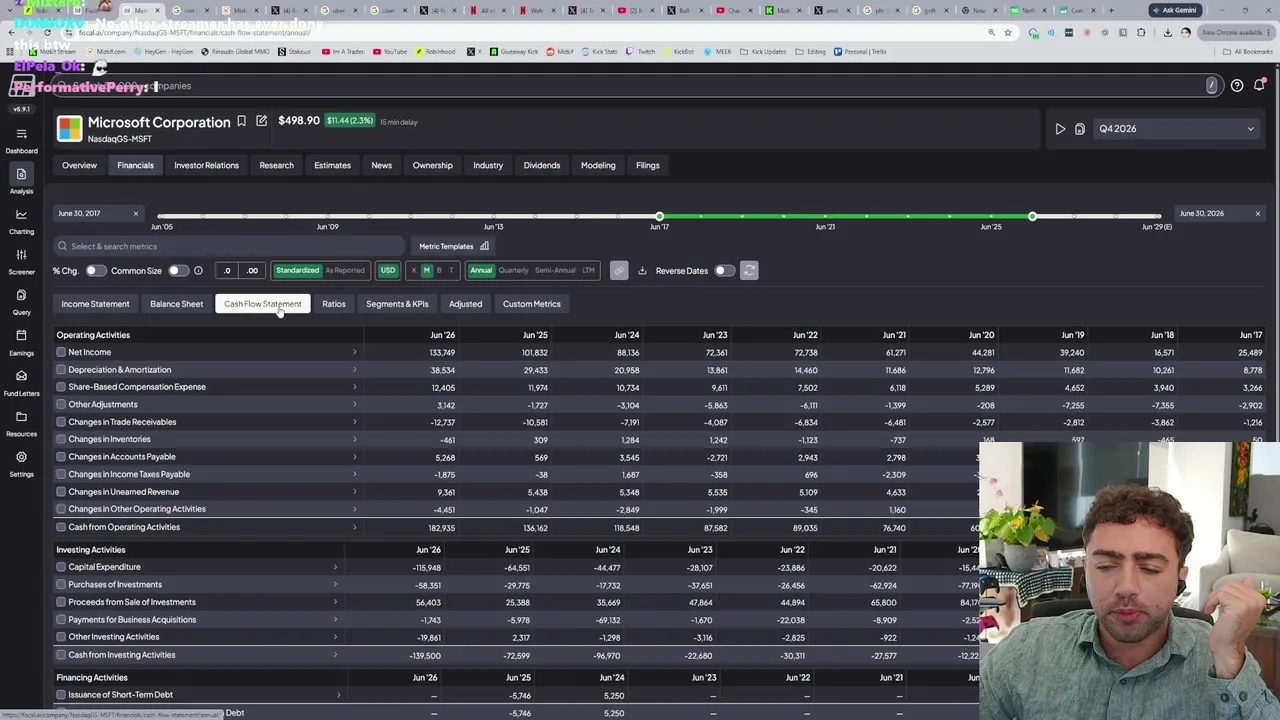Open the Segments & KPIs tab
1280x720 pixels.
click(397, 304)
